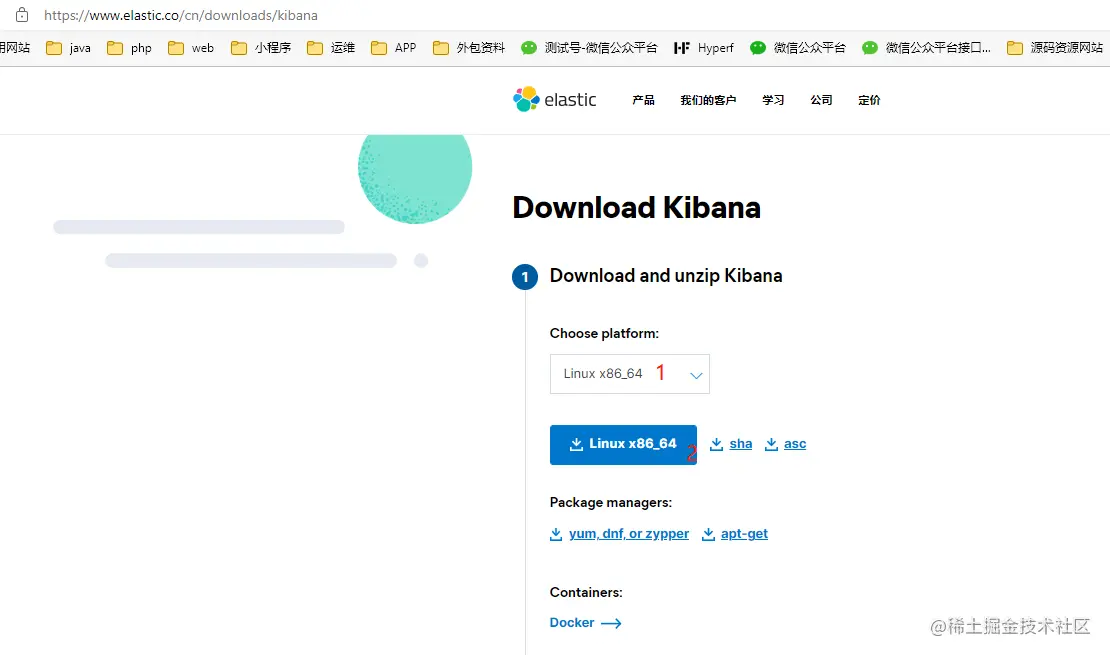This screenshot has width=1110, height=655.
Task: Open the 公司 navigation menu
Action: click(821, 101)
